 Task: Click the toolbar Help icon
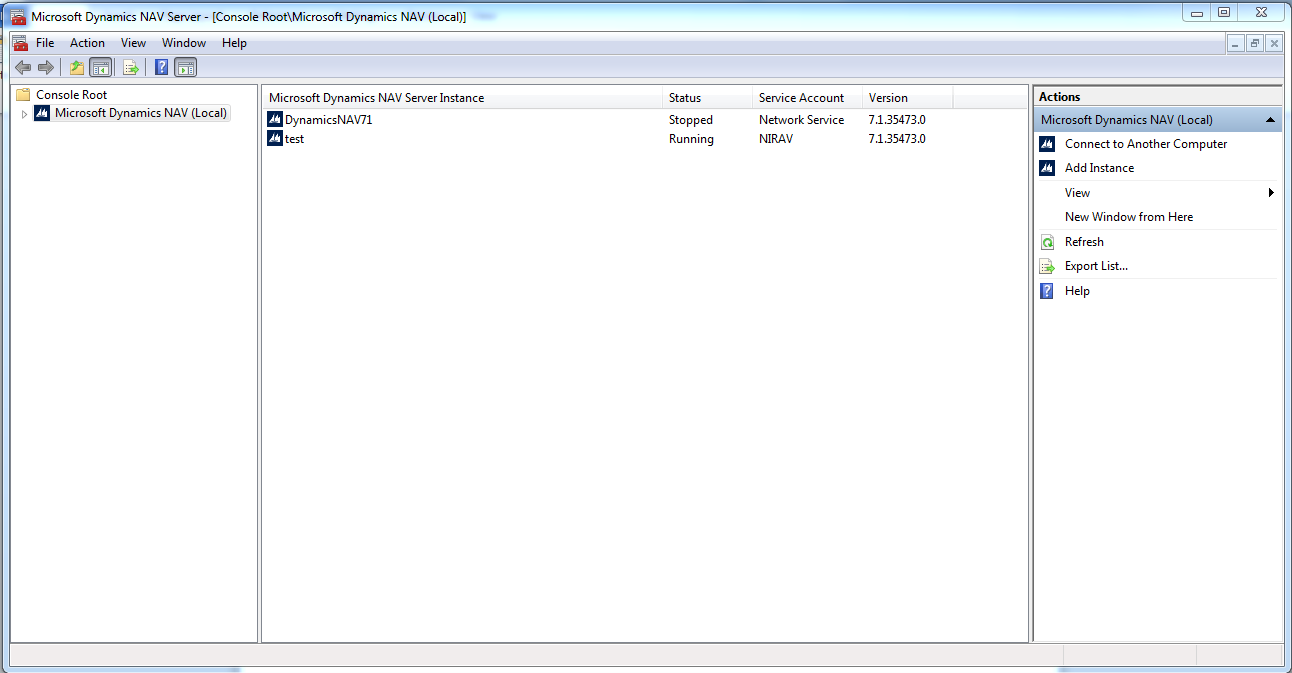point(161,67)
